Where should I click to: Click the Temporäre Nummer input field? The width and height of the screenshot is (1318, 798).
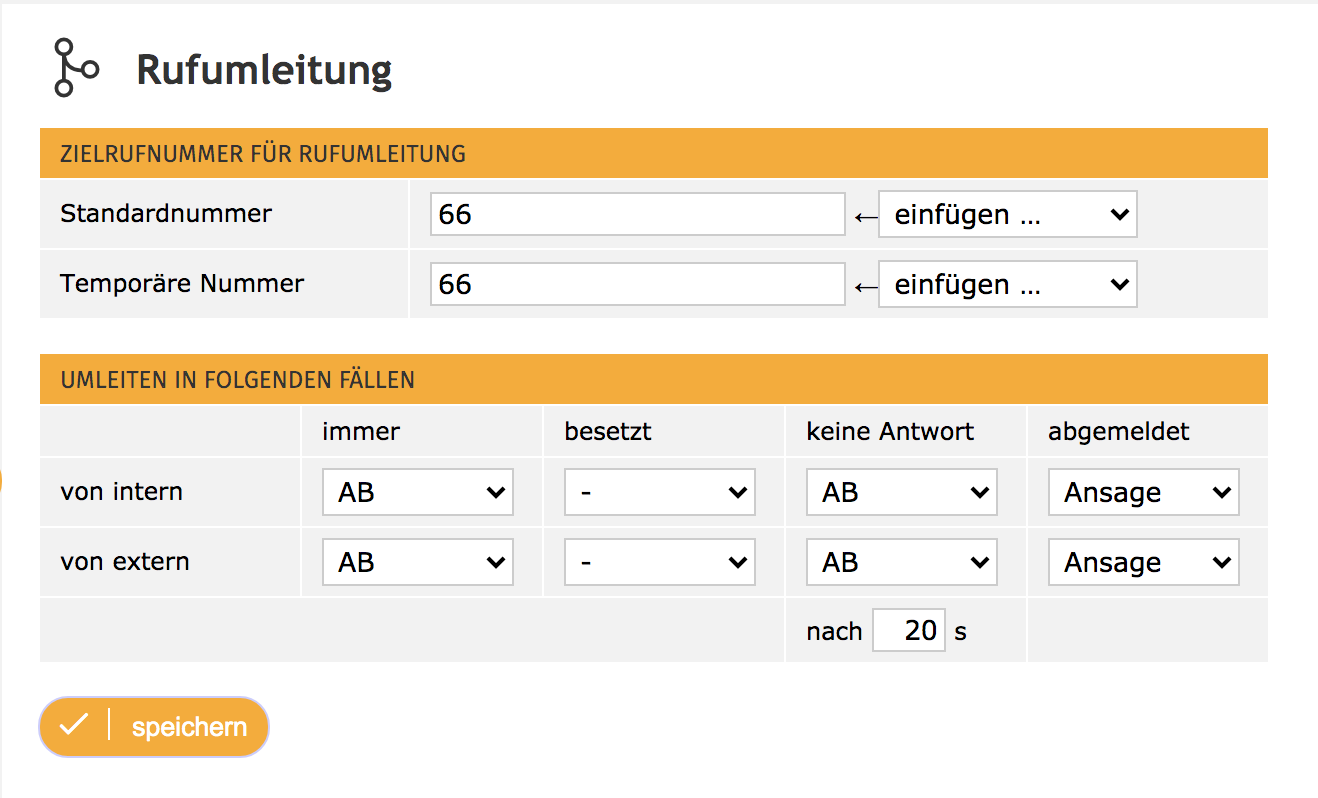click(637, 285)
